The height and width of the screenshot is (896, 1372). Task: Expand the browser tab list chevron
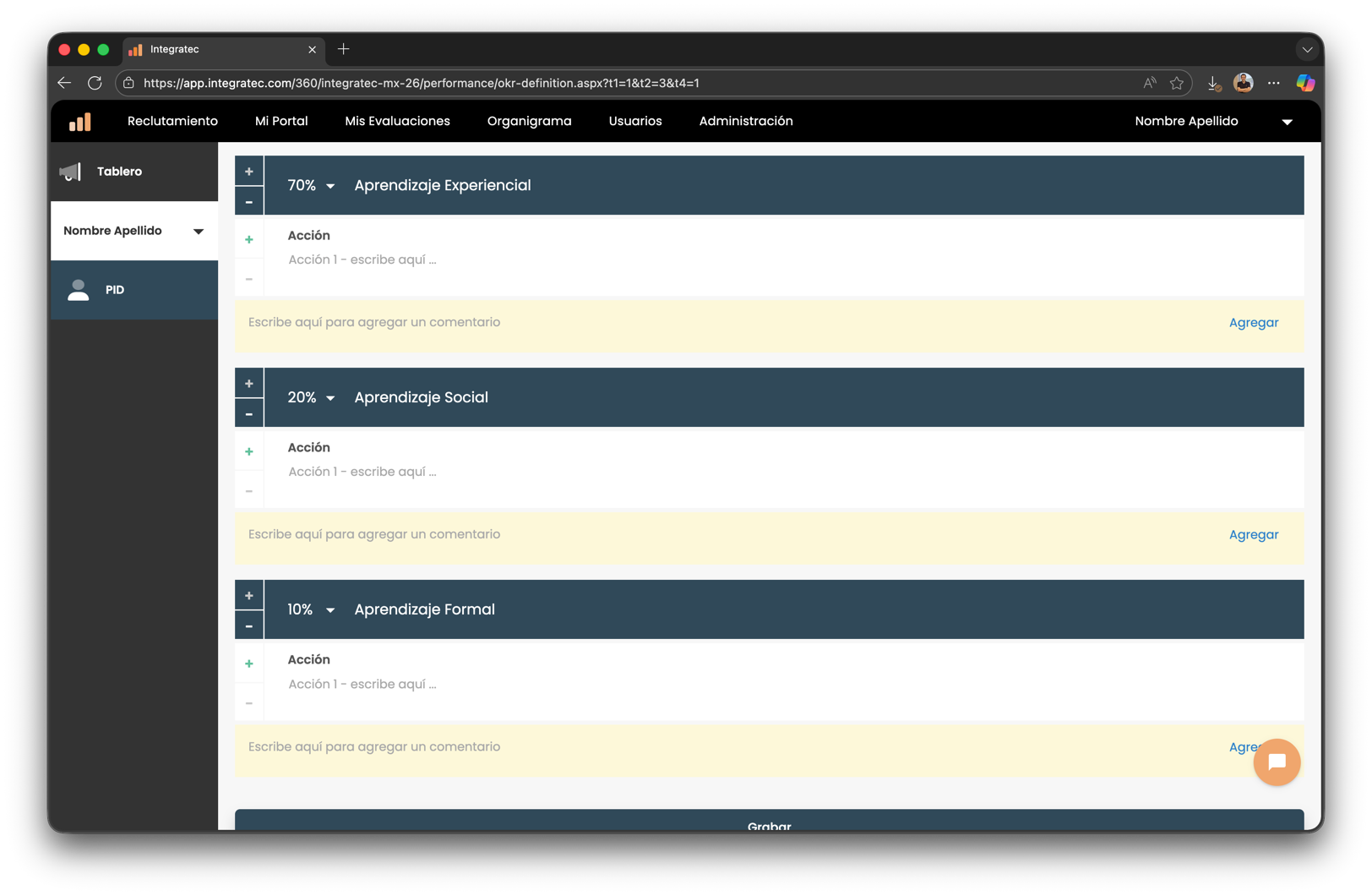coord(1307,50)
